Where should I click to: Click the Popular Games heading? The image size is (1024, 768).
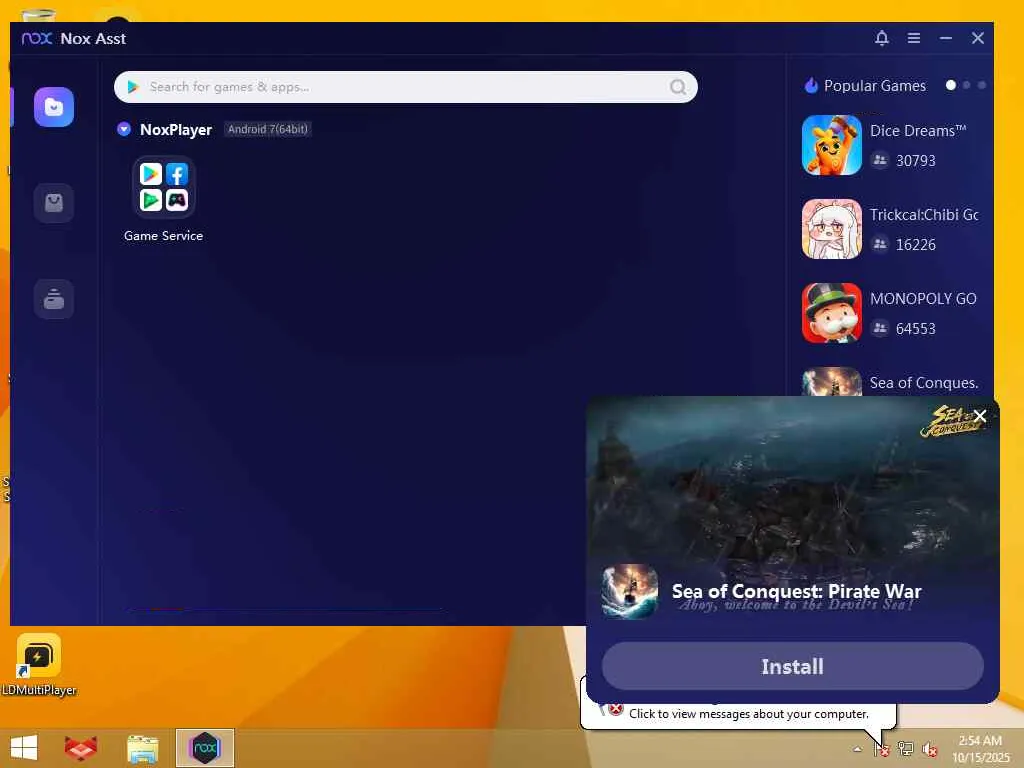[874, 86]
